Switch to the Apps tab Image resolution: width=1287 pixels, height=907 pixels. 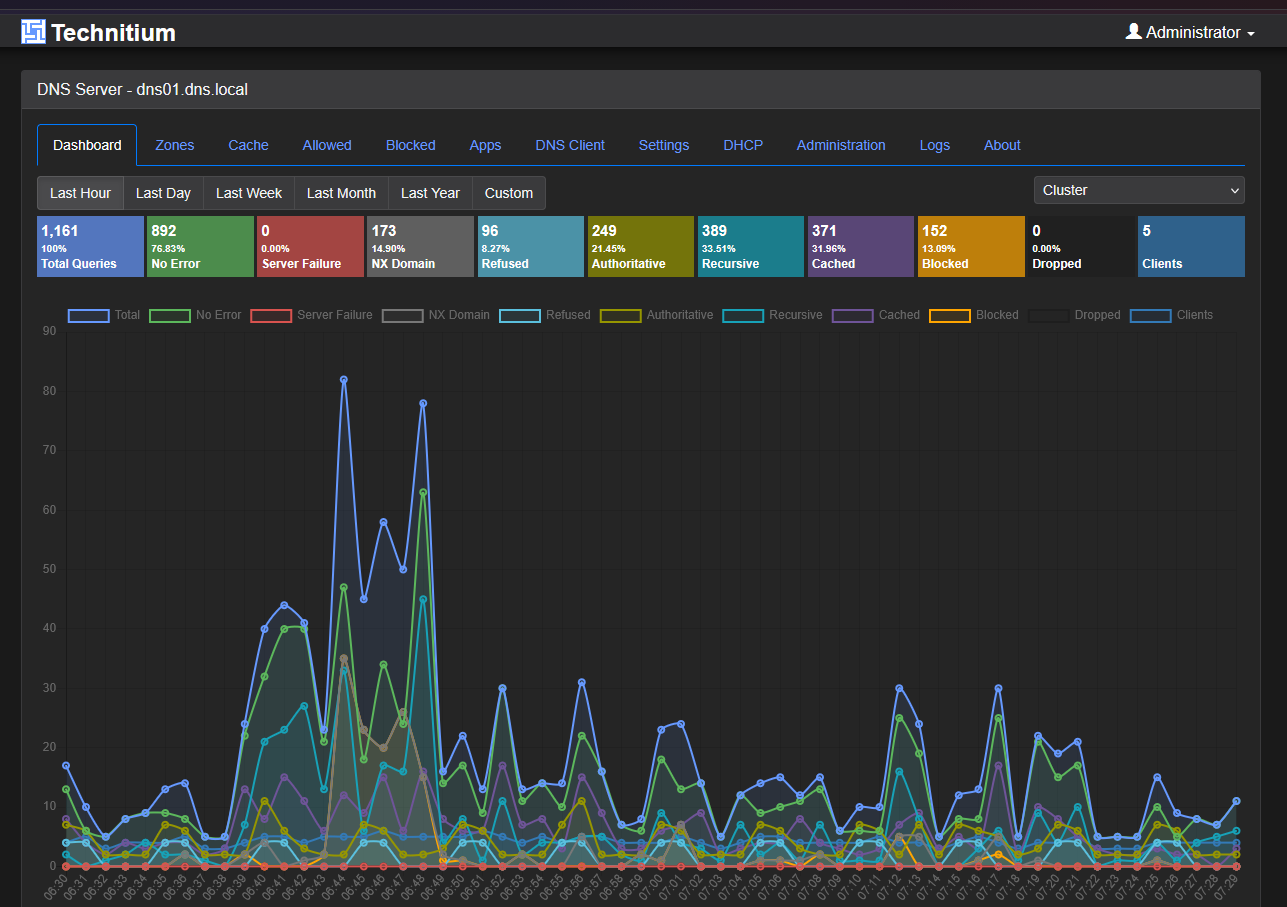(x=485, y=145)
